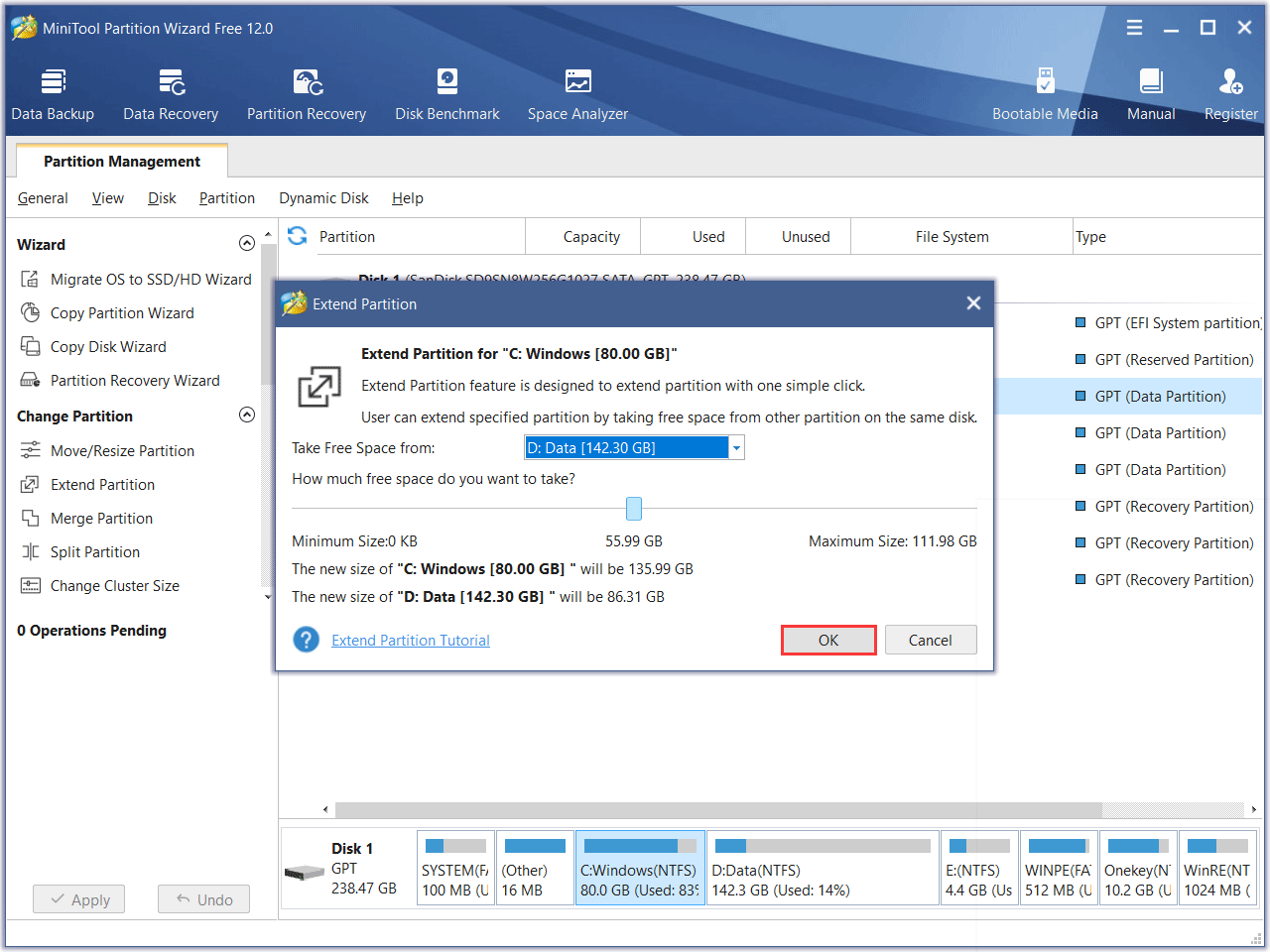
Task: Select WINPE 512 MB block in disk map
Action: 1059,869
